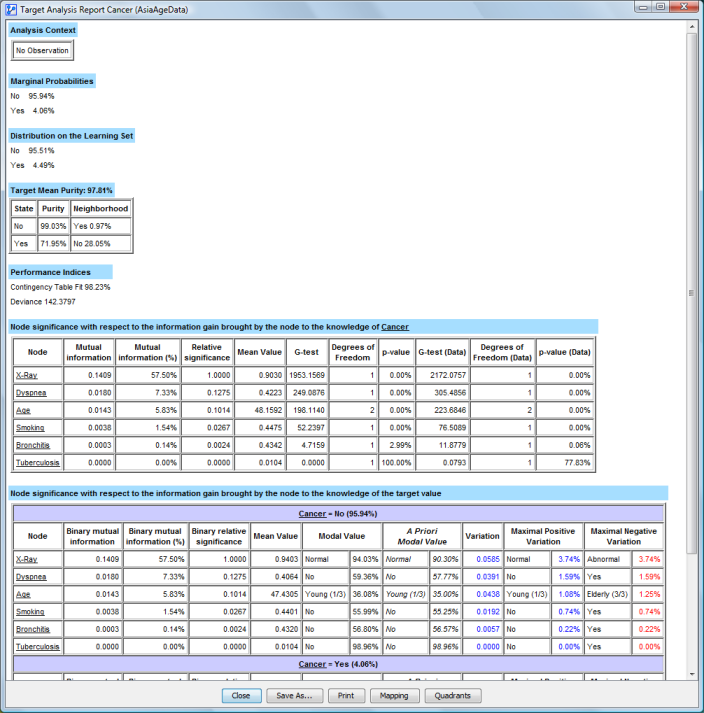The width and height of the screenshot is (704, 713).
Task: Click the Print button
Action: coord(345,695)
